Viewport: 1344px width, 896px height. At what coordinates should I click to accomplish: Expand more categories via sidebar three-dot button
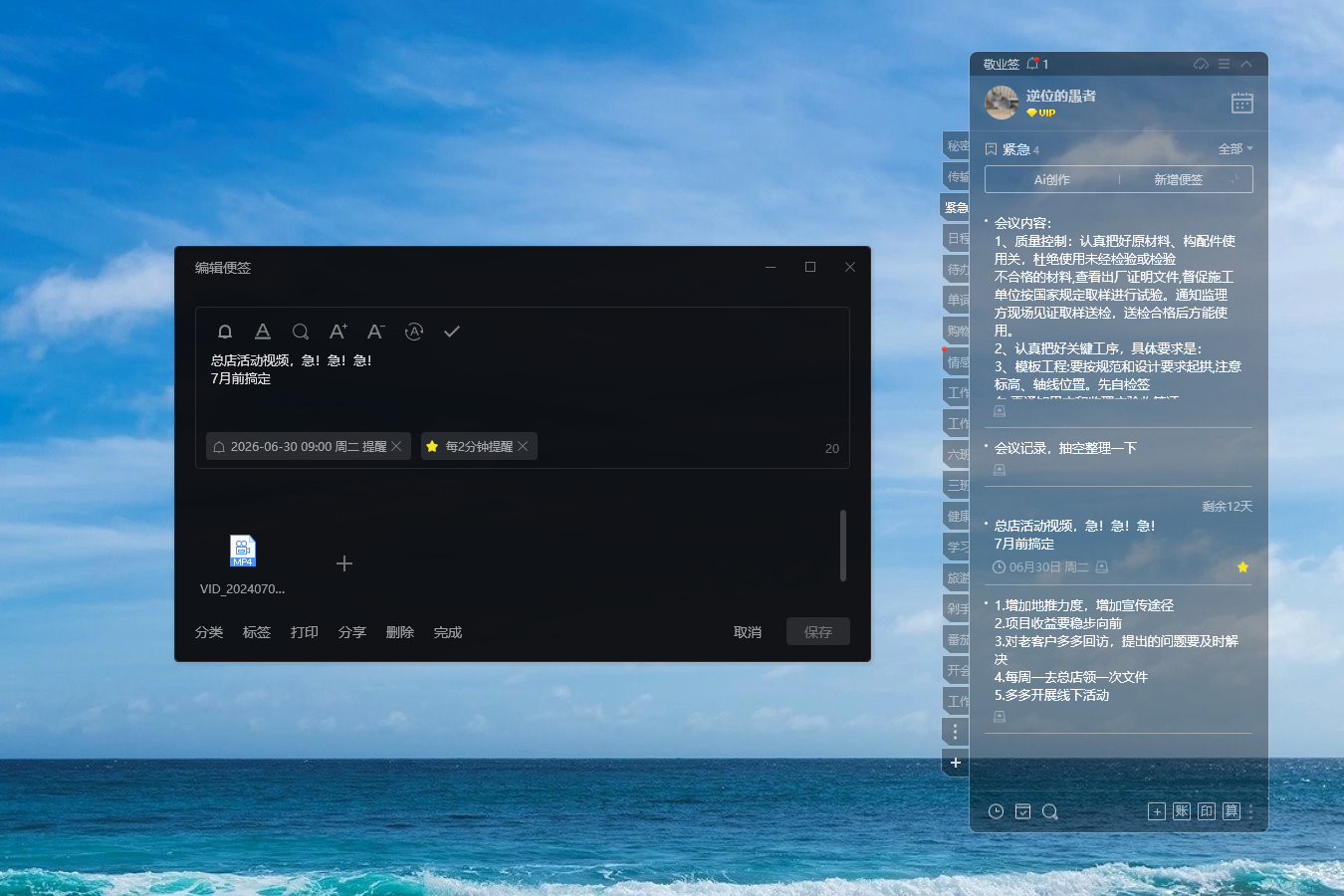[956, 732]
